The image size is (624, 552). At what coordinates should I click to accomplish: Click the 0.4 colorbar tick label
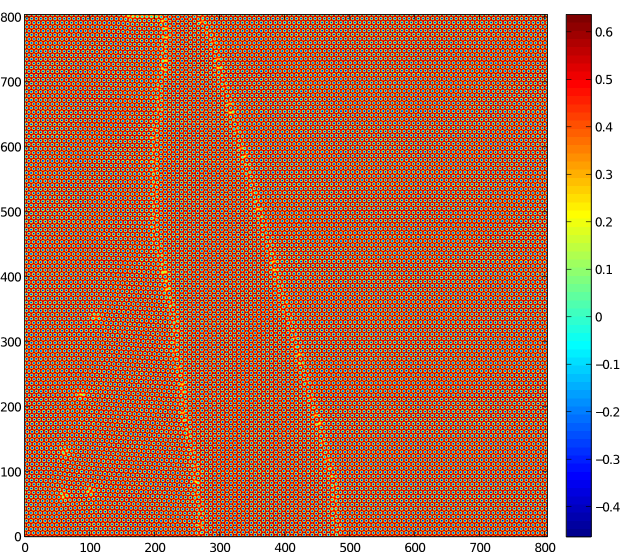click(604, 127)
